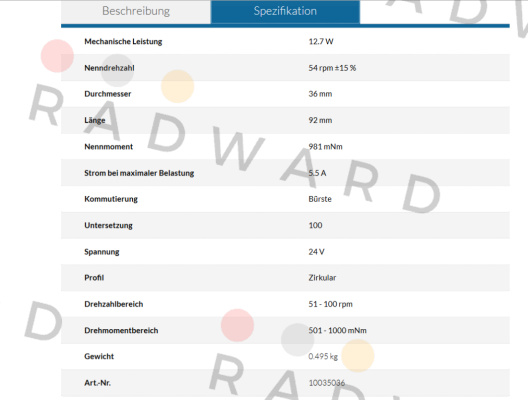Click the Zirkular profile value

tap(322, 278)
